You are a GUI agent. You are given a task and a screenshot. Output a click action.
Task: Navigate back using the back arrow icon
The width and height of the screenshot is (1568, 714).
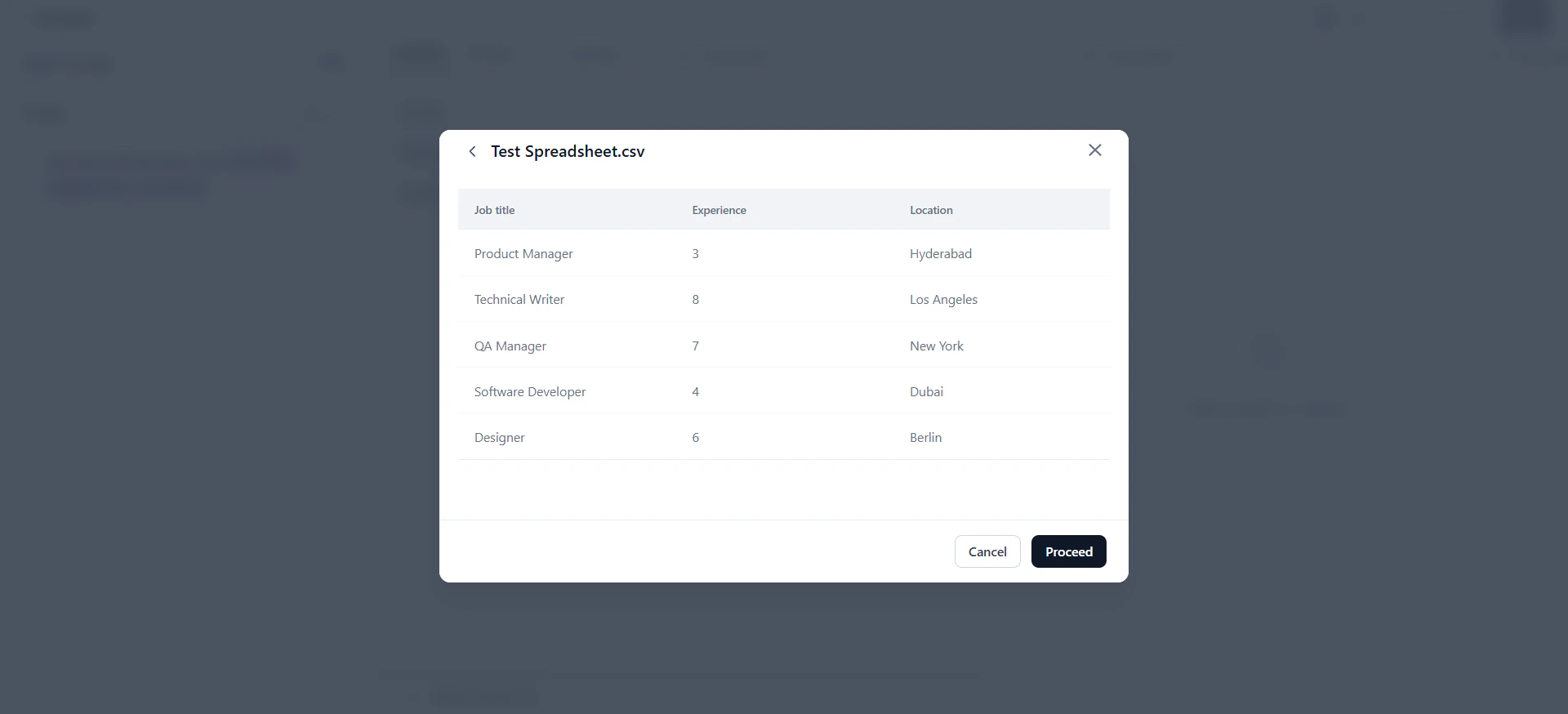(473, 151)
